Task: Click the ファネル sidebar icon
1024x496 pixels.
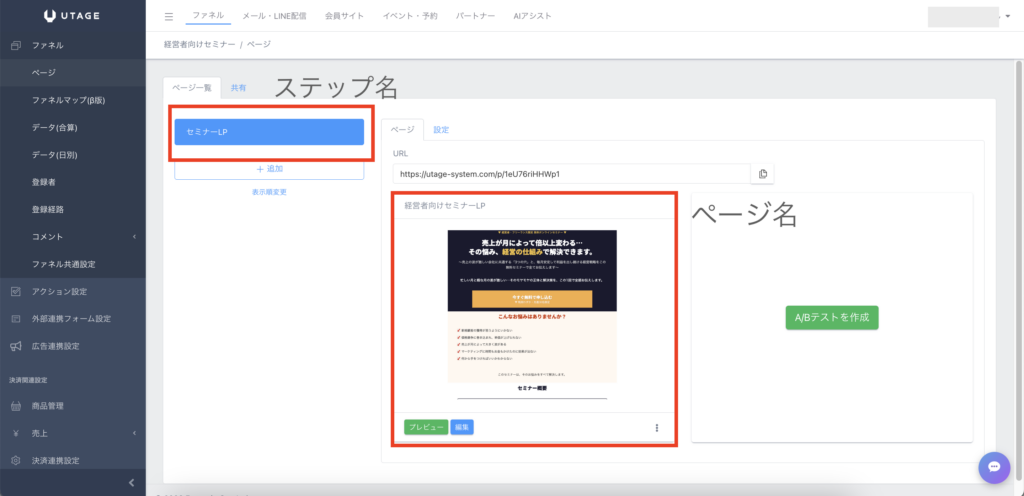Action: (x=16, y=46)
